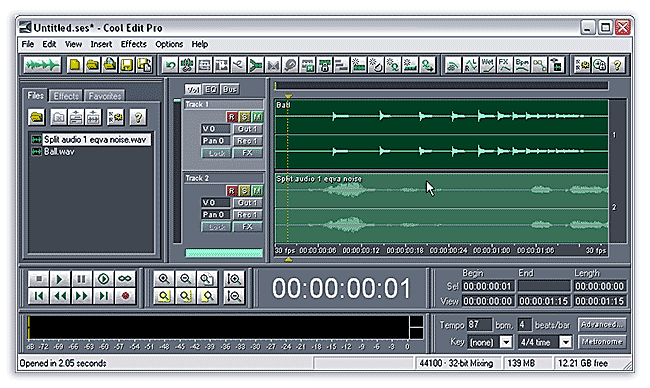The height and width of the screenshot is (388, 650).
Task: Open file icon in Files panel
Action: coord(37,118)
